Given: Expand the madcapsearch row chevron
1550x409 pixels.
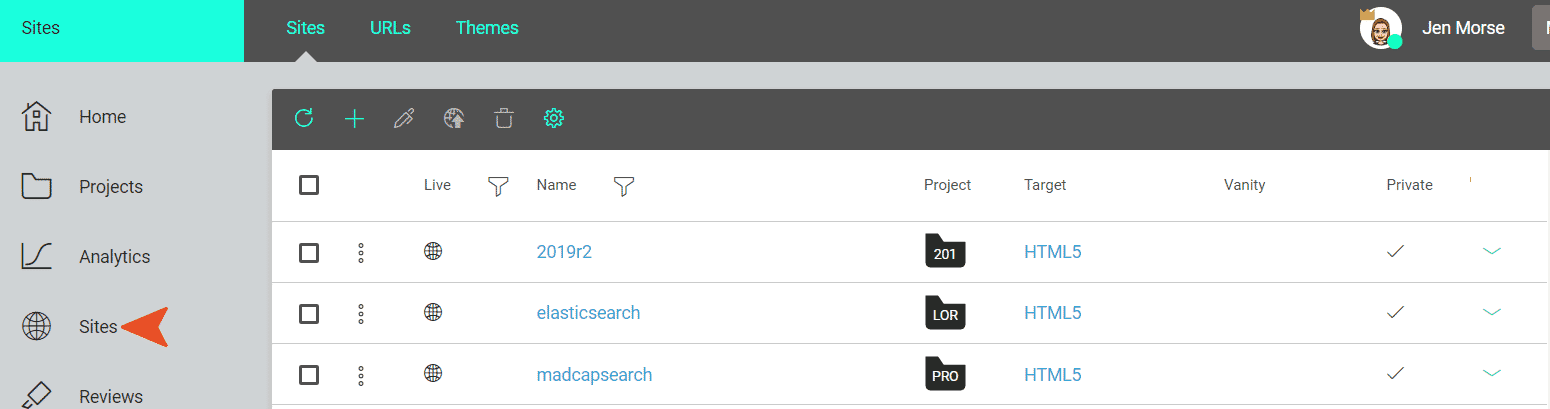Looking at the screenshot, I should [x=1492, y=374].
